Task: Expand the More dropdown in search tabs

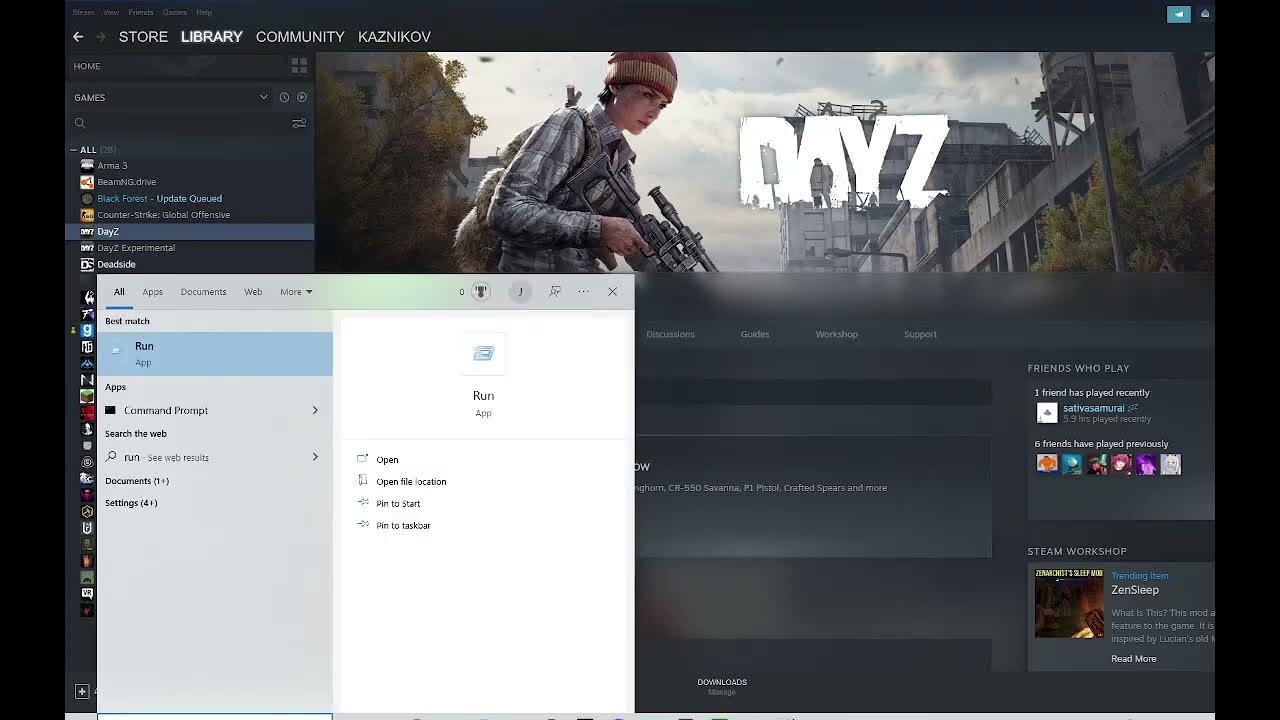Action: tap(296, 292)
